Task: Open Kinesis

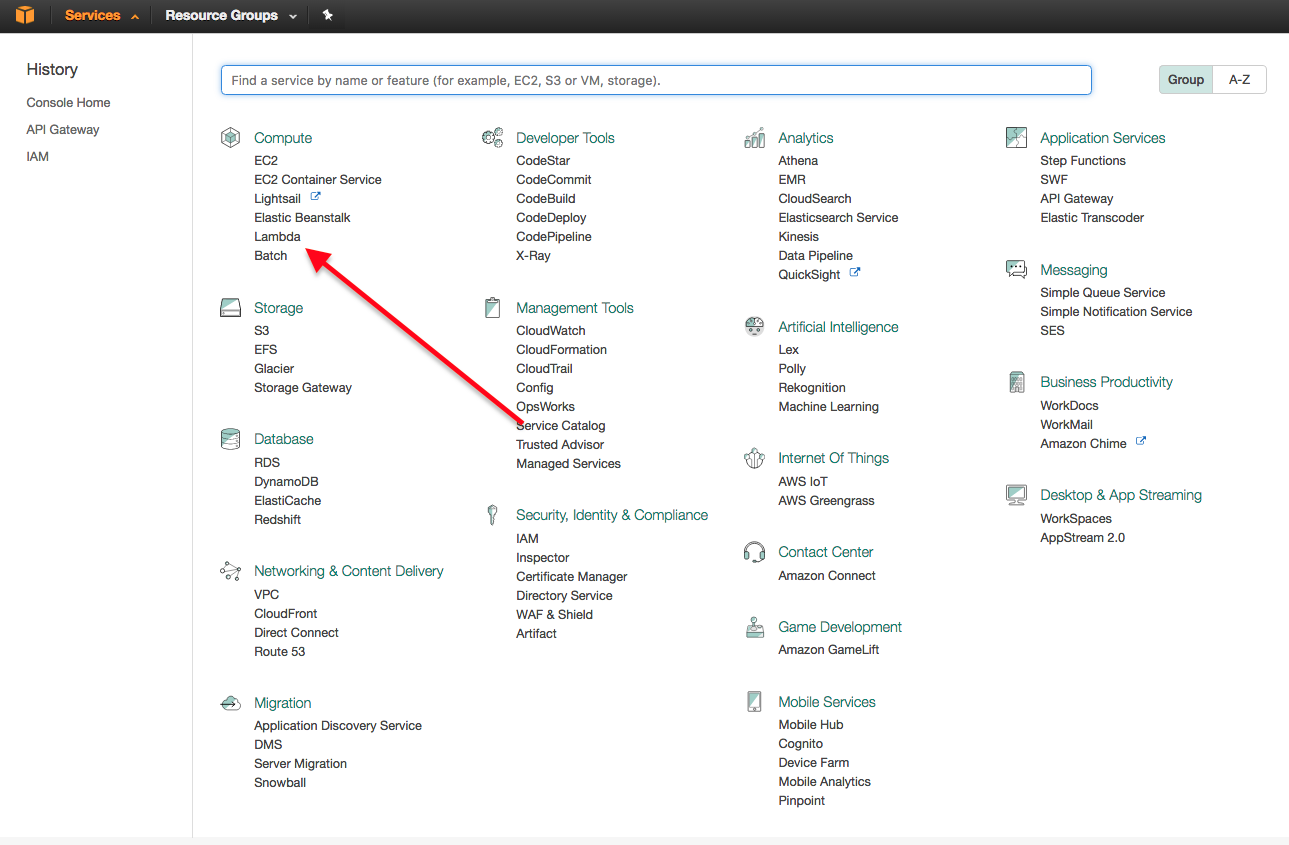Action: (798, 237)
